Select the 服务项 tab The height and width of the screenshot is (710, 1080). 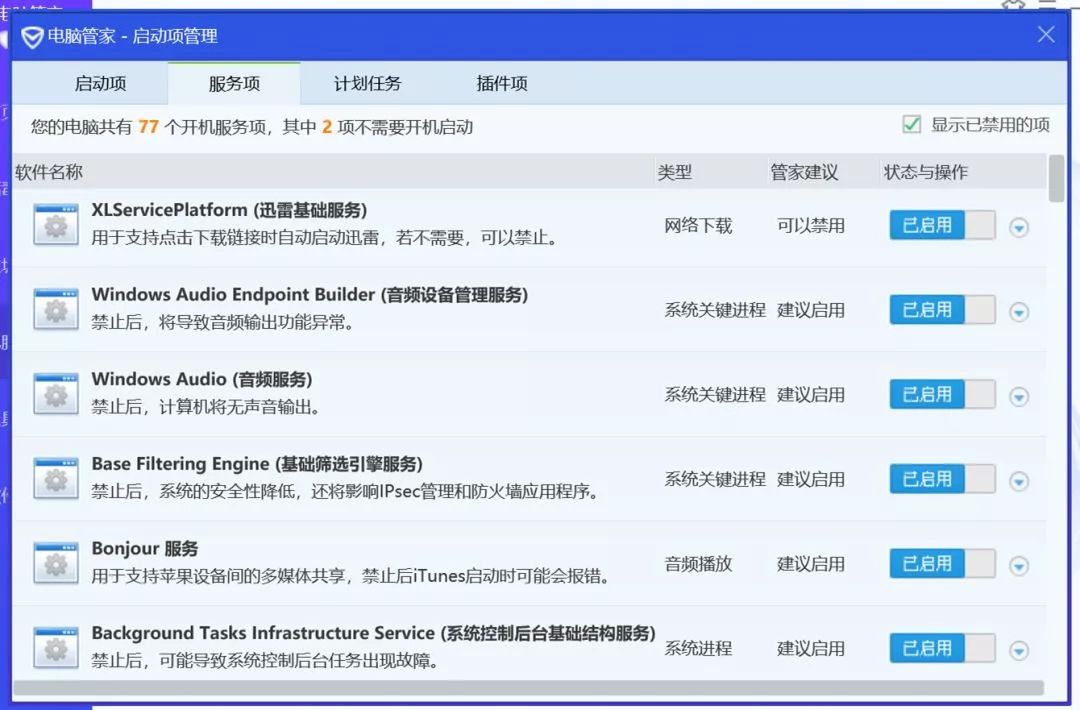pos(234,83)
